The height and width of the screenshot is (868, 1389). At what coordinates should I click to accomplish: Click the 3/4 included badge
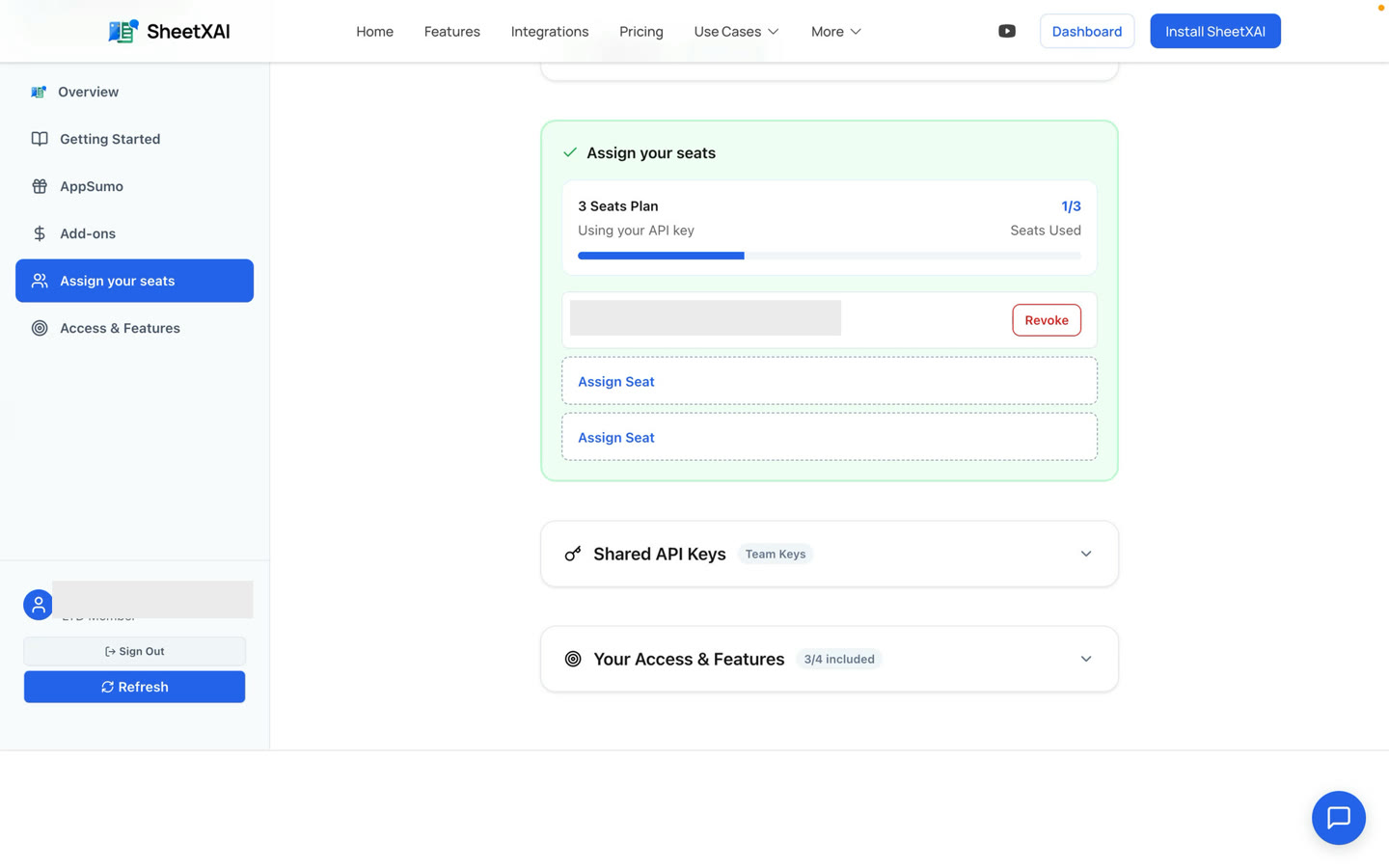[x=839, y=659]
